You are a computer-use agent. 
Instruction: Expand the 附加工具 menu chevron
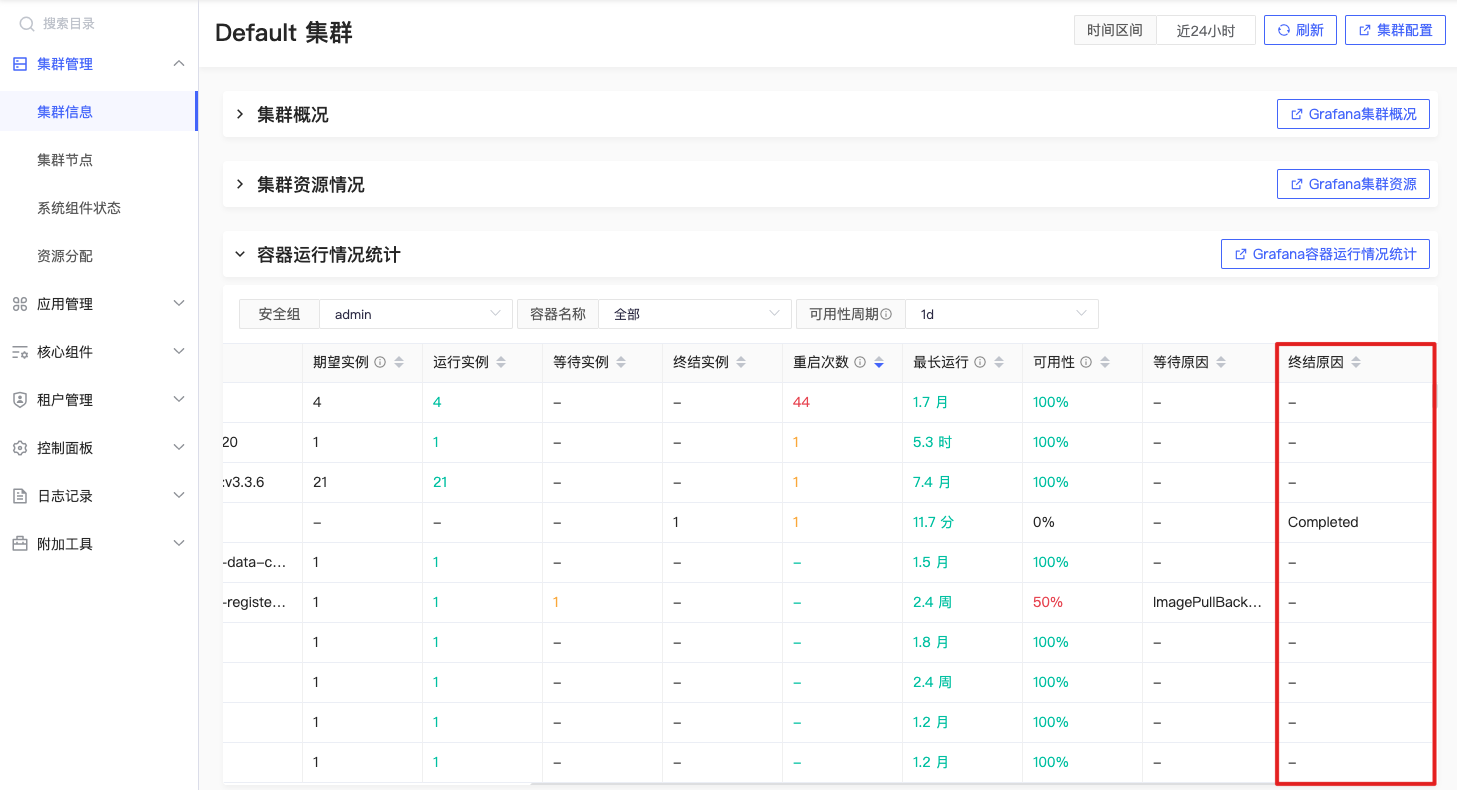179,543
